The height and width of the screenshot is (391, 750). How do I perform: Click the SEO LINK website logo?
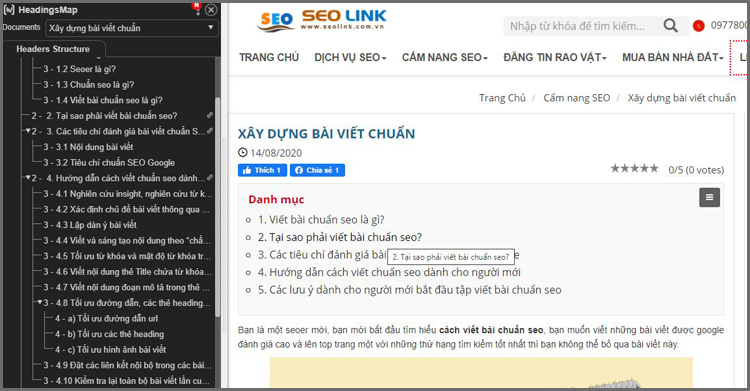[x=322, y=21]
